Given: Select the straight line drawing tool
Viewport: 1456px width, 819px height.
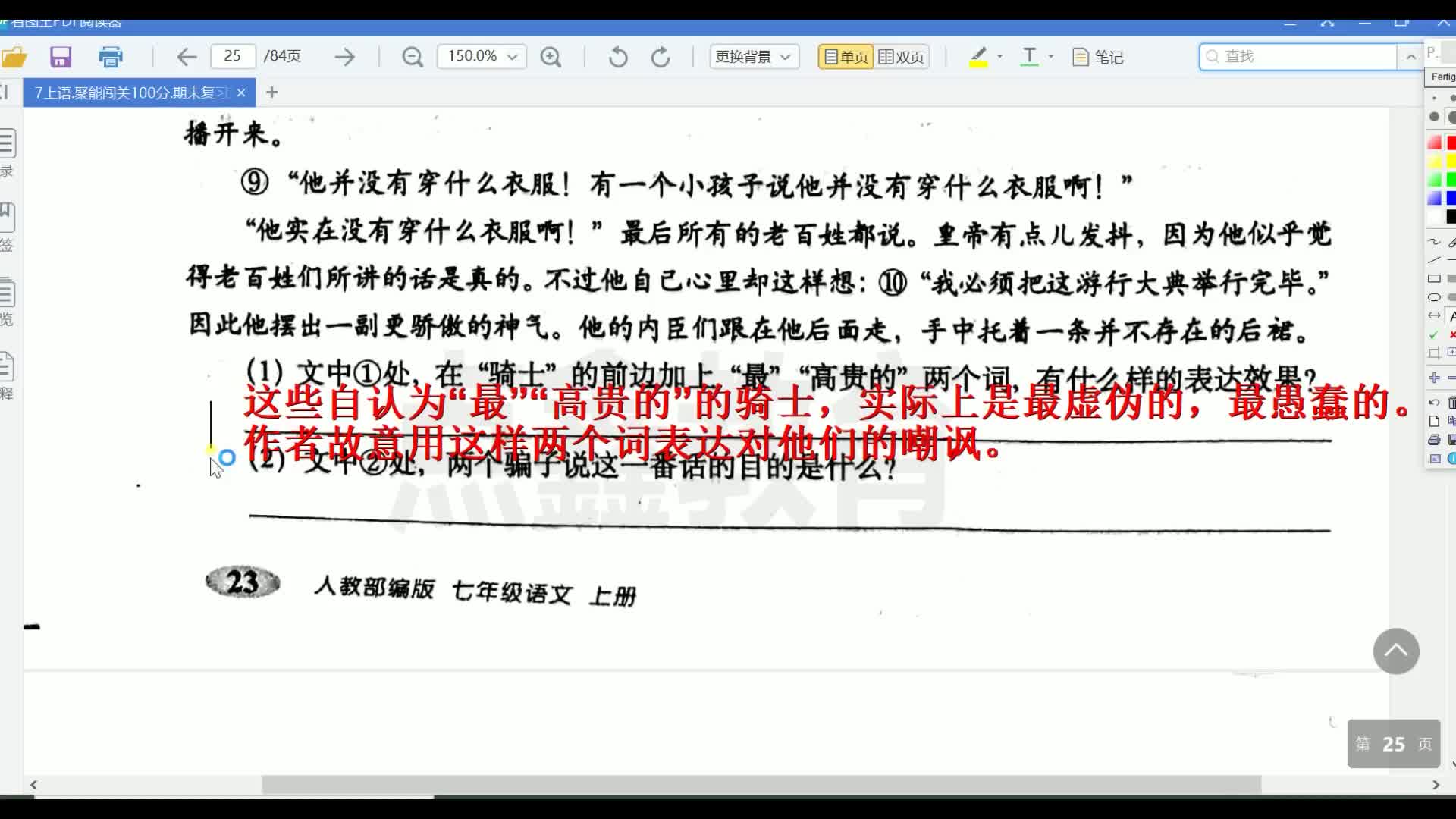Looking at the screenshot, I should pyautogui.click(x=1434, y=260).
